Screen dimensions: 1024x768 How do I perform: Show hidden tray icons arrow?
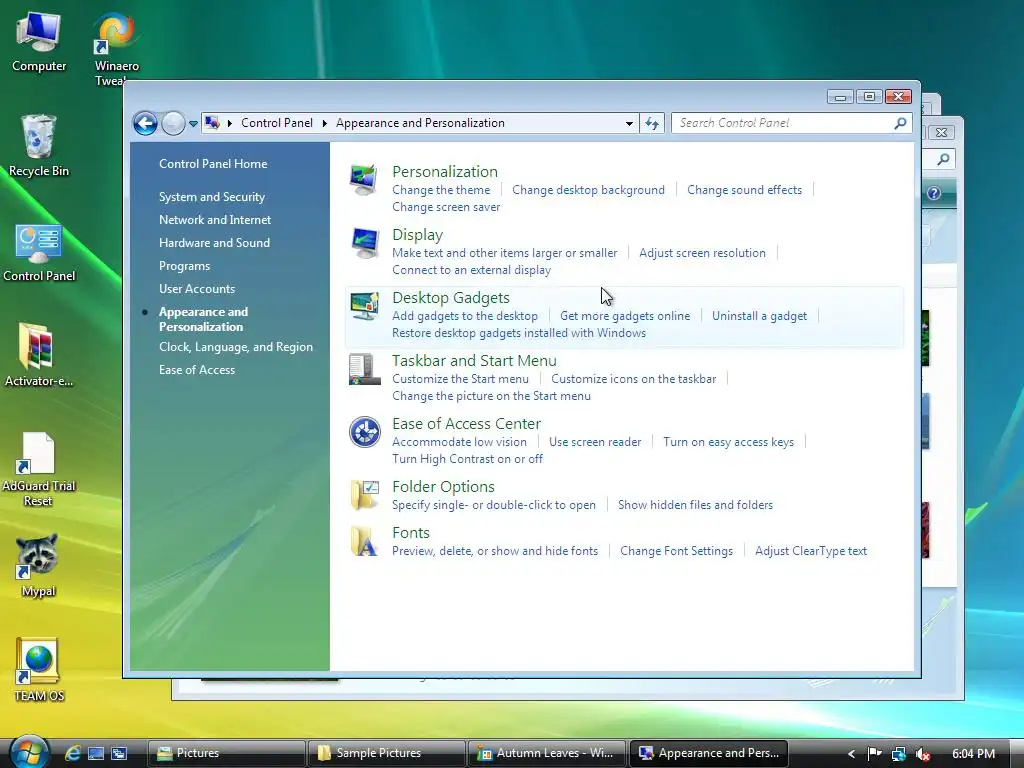click(x=852, y=754)
